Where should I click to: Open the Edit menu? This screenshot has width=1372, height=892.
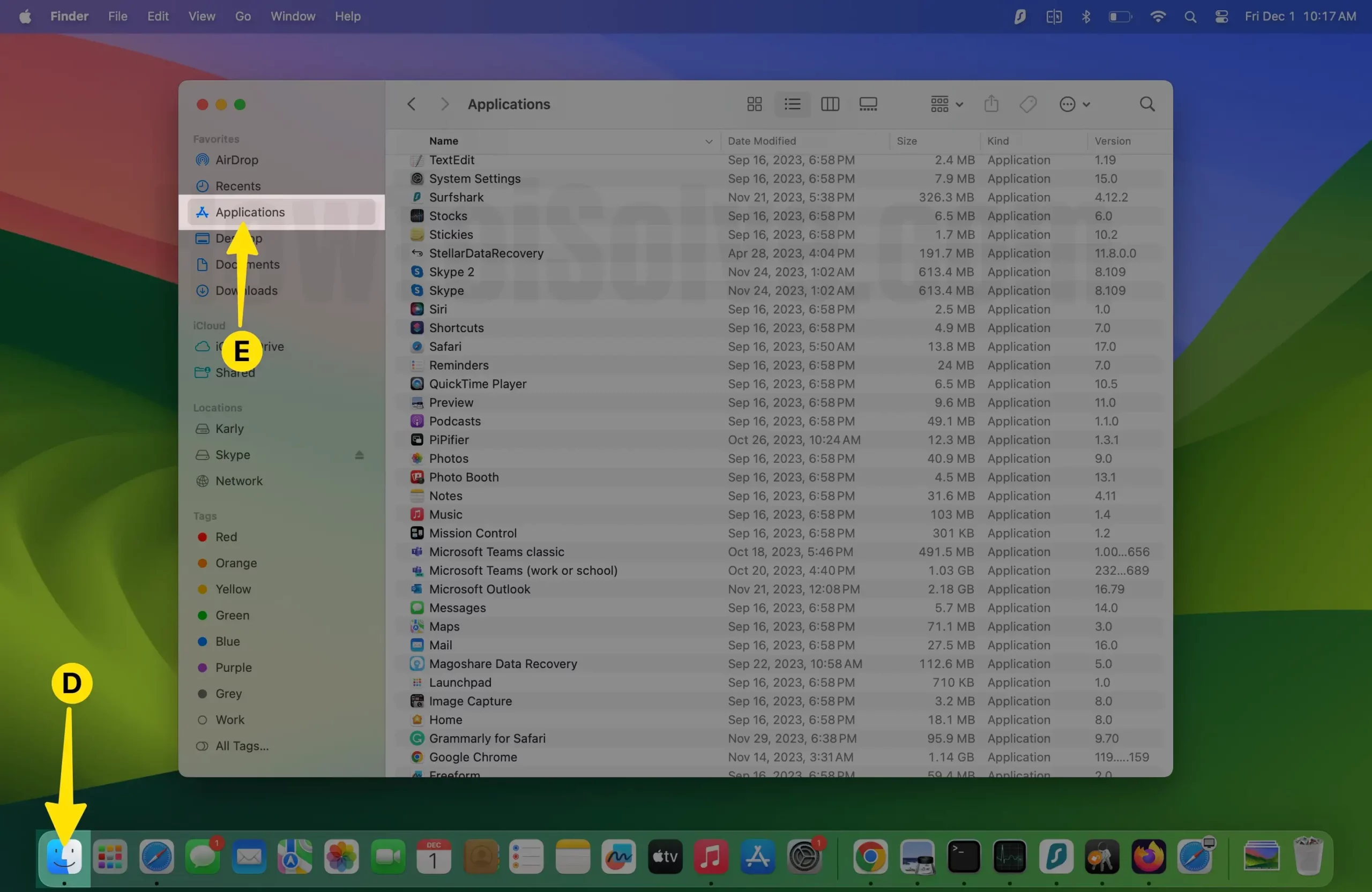coord(158,16)
